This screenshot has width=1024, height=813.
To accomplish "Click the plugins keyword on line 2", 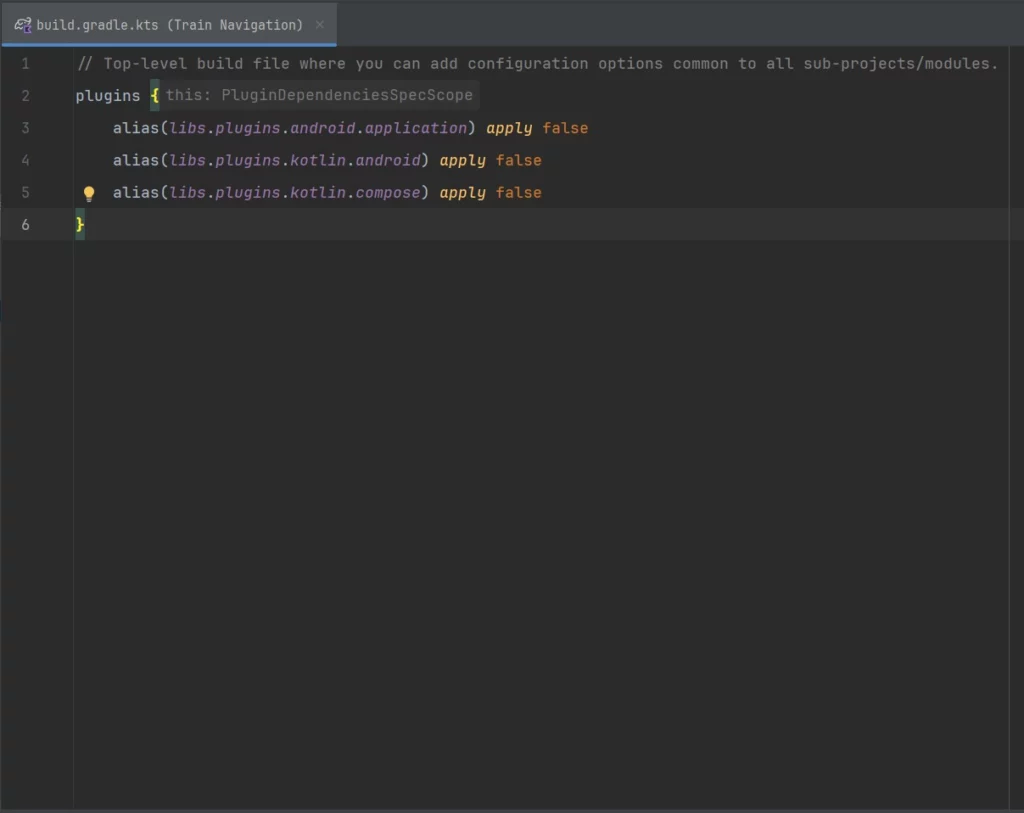I will point(108,96).
